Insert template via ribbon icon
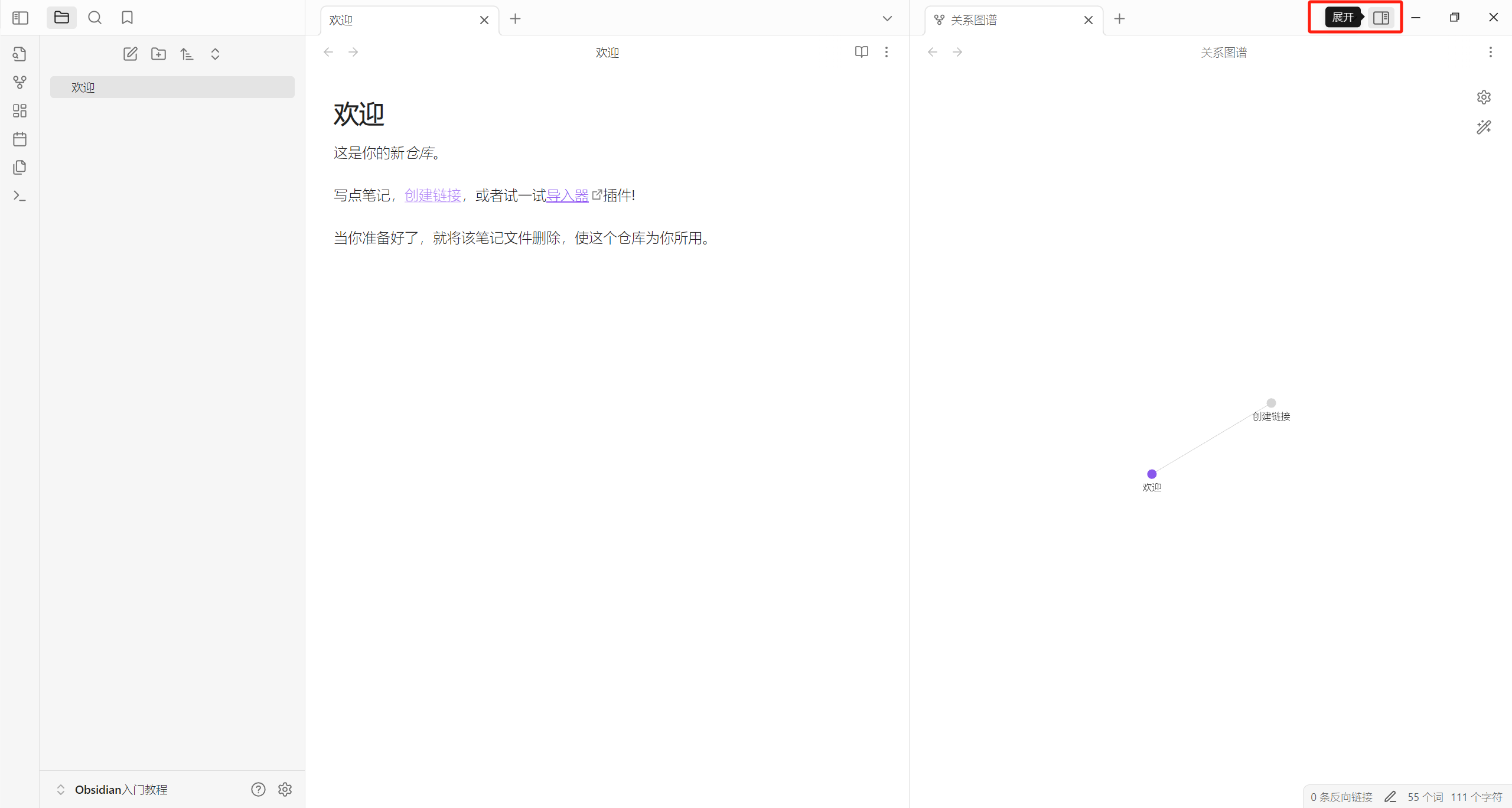 tap(19, 167)
